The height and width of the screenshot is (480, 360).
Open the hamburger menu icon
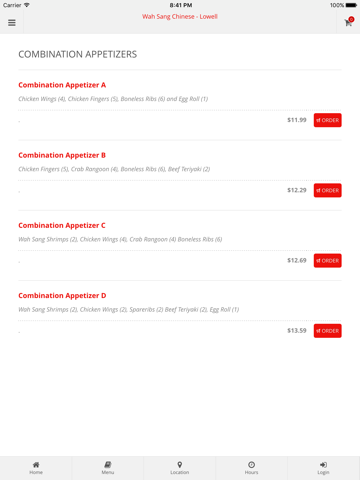coord(12,23)
